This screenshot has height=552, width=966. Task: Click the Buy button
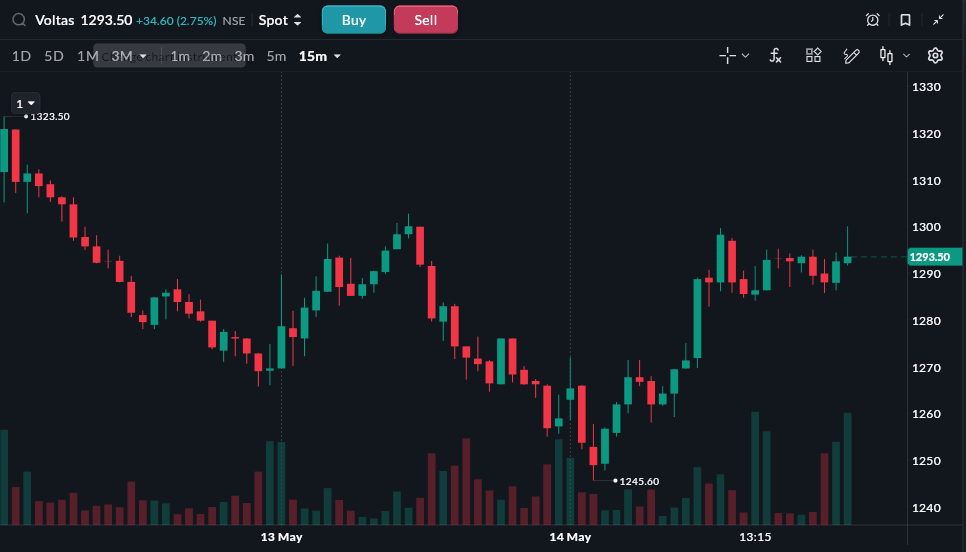(354, 20)
